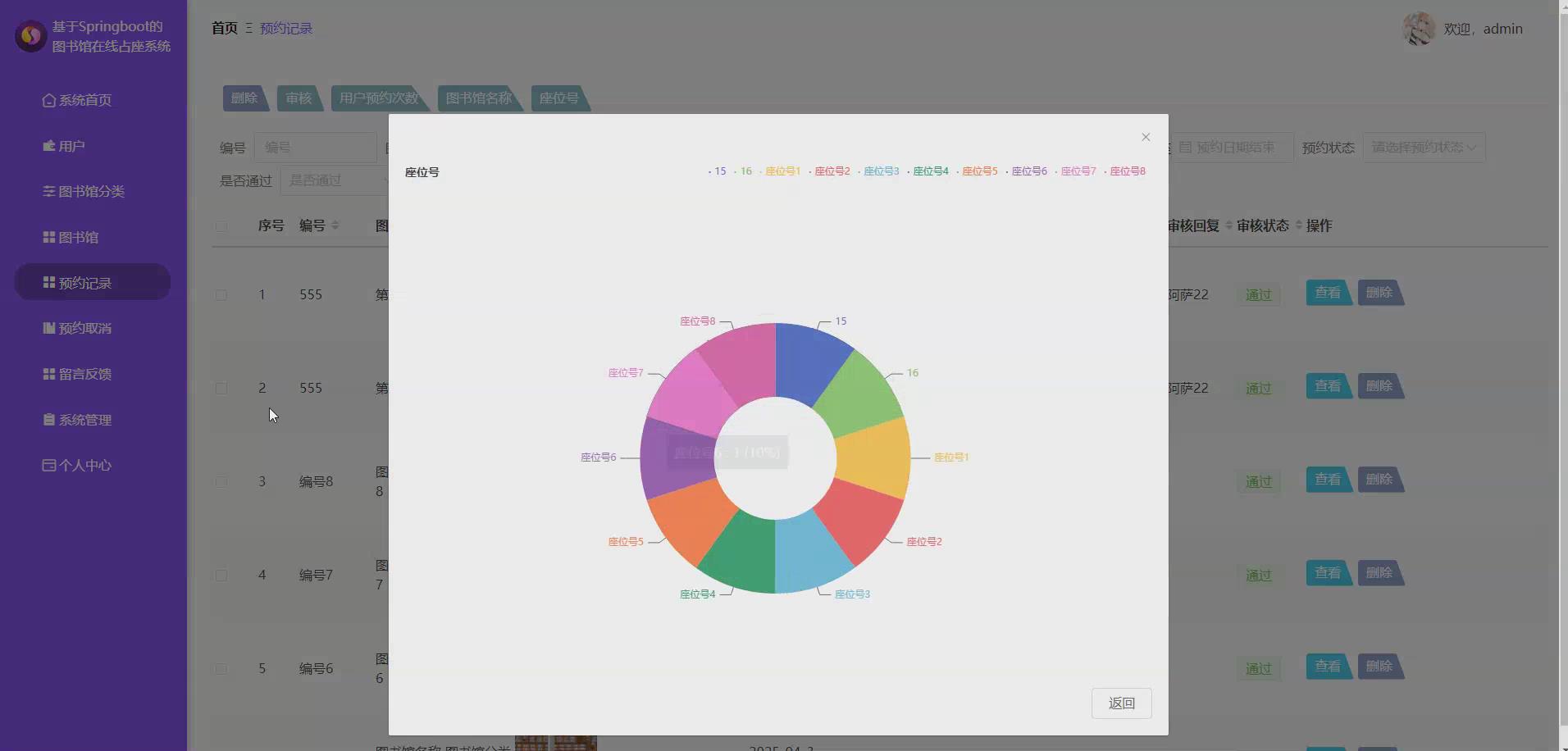The image size is (1568, 751).
Task: Sort by 审核状态 column arrows
Action: [x=1299, y=225]
